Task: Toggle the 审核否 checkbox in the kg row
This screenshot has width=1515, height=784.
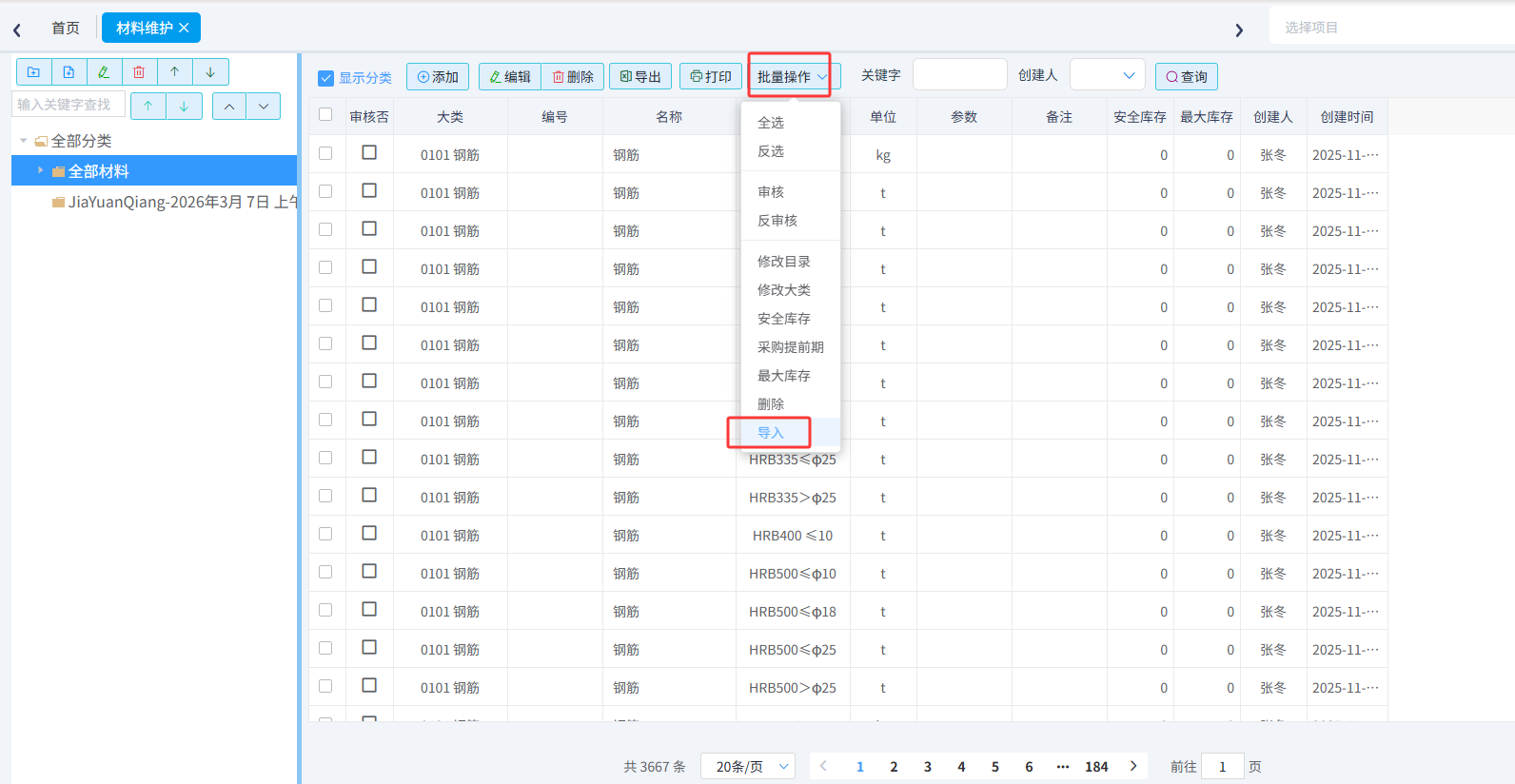Action: (x=369, y=152)
